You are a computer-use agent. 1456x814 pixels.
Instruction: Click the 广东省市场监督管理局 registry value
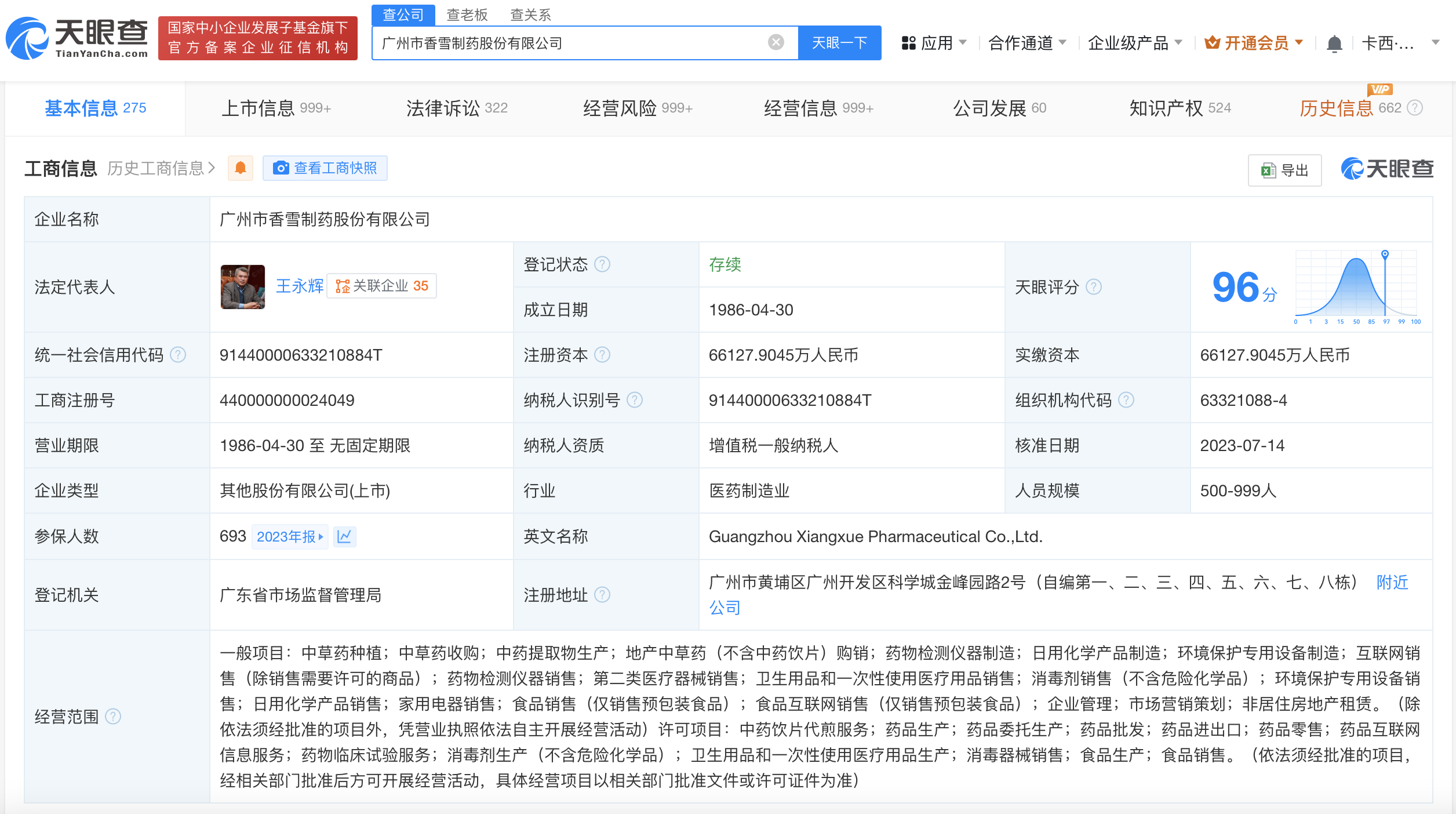[x=300, y=595]
